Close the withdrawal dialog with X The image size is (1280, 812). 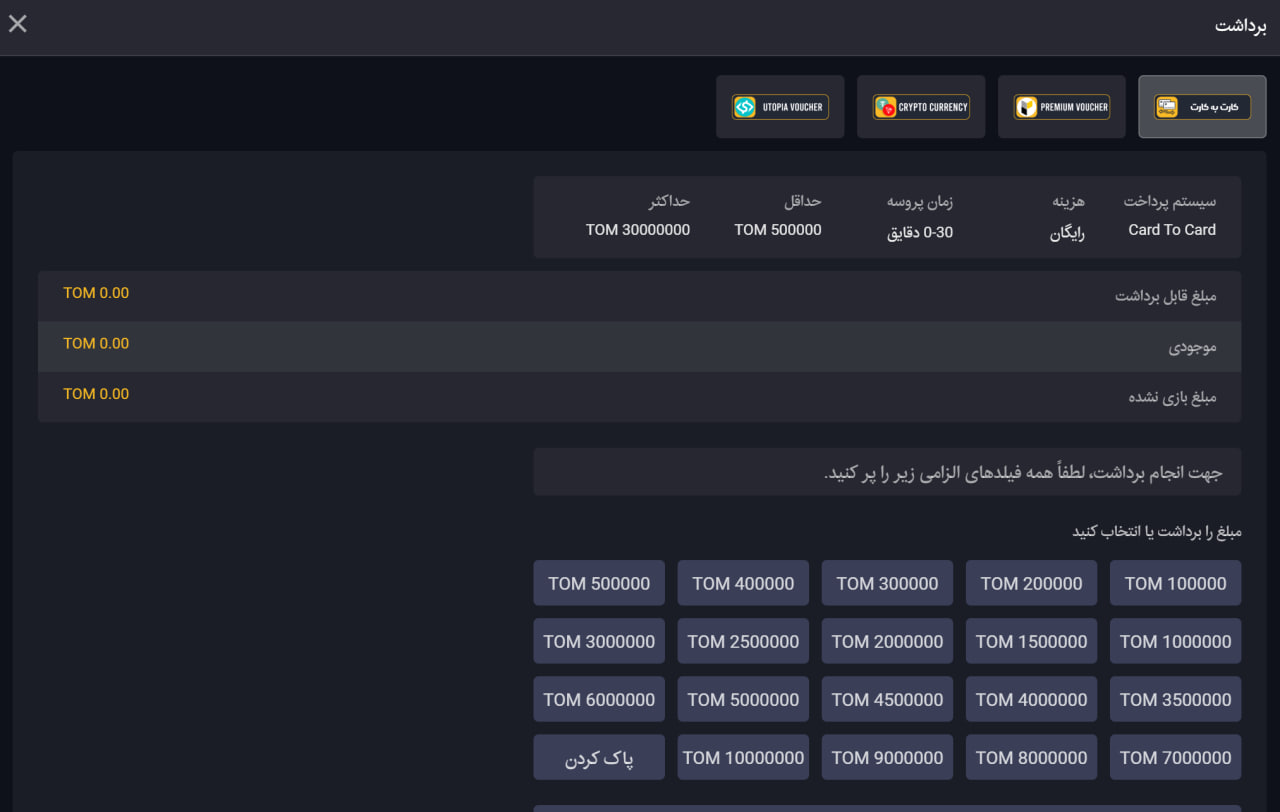pyautogui.click(x=18, y=24)
